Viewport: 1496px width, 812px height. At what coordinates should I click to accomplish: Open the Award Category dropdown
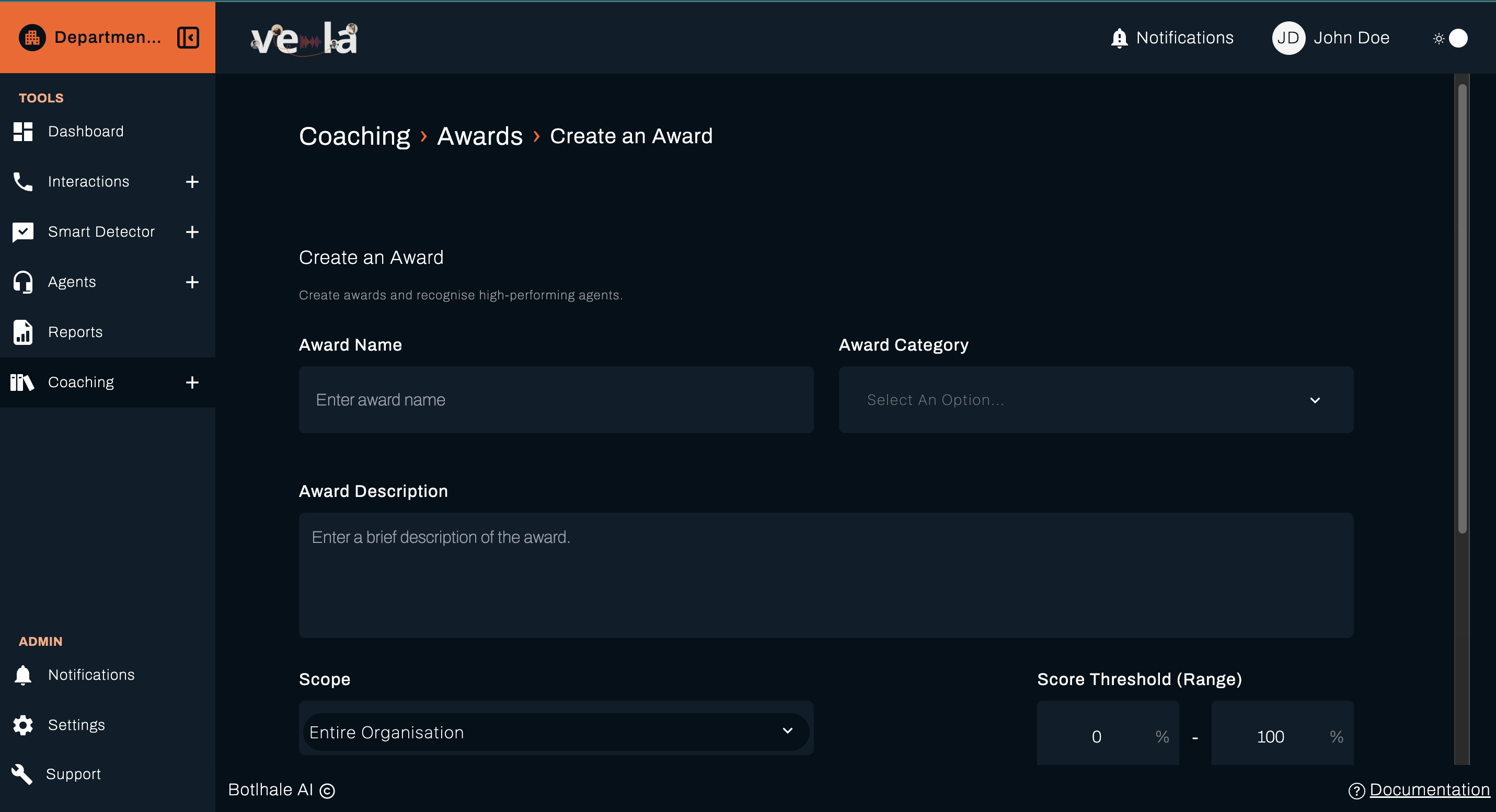pyautogui.click(x=1095, y=399)
